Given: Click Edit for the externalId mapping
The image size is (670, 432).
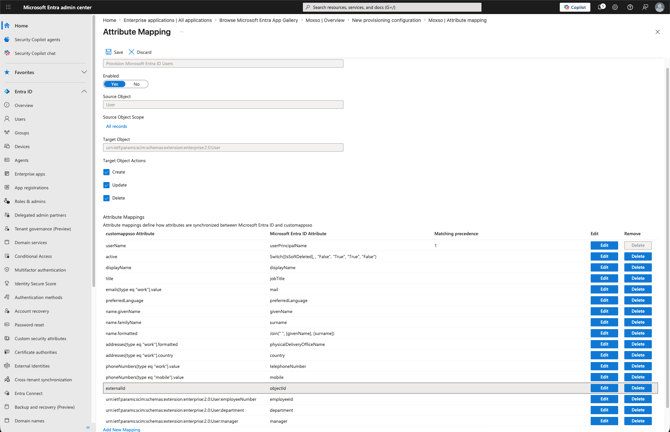Looking at the screenshot, I should 604,388.
